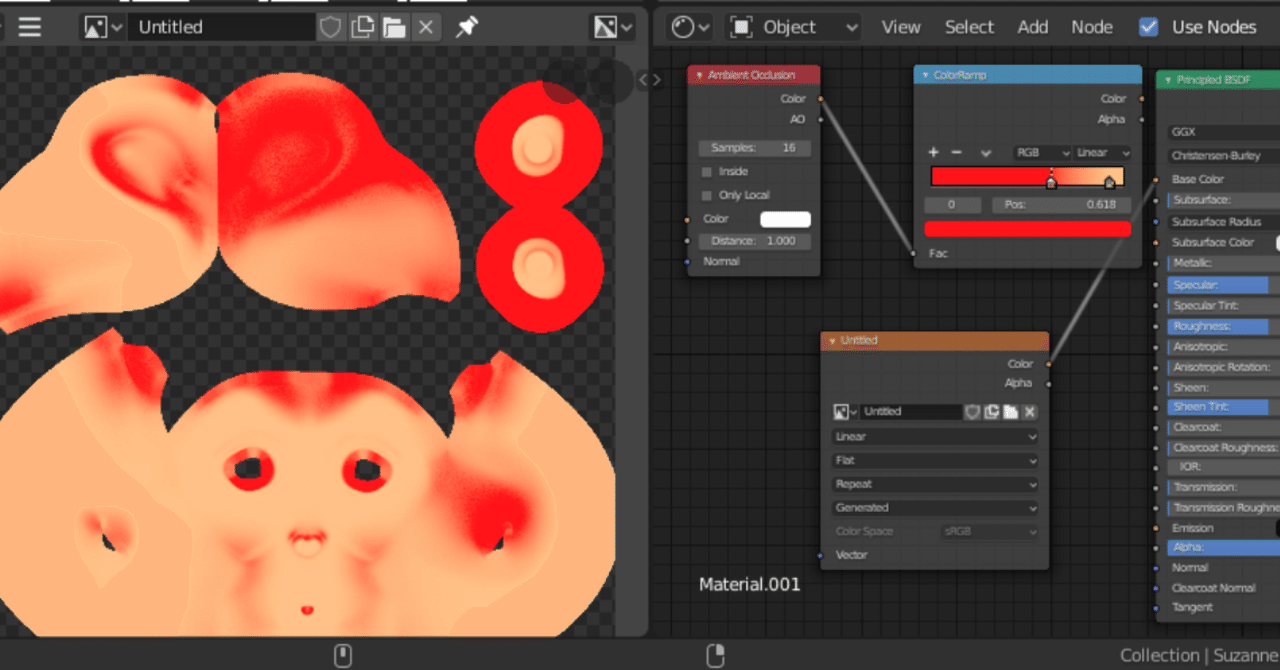This screenshot has width=1280, height=670.
Task: Click the active stop index field showing 0
Action: click(x=951, y=204)
